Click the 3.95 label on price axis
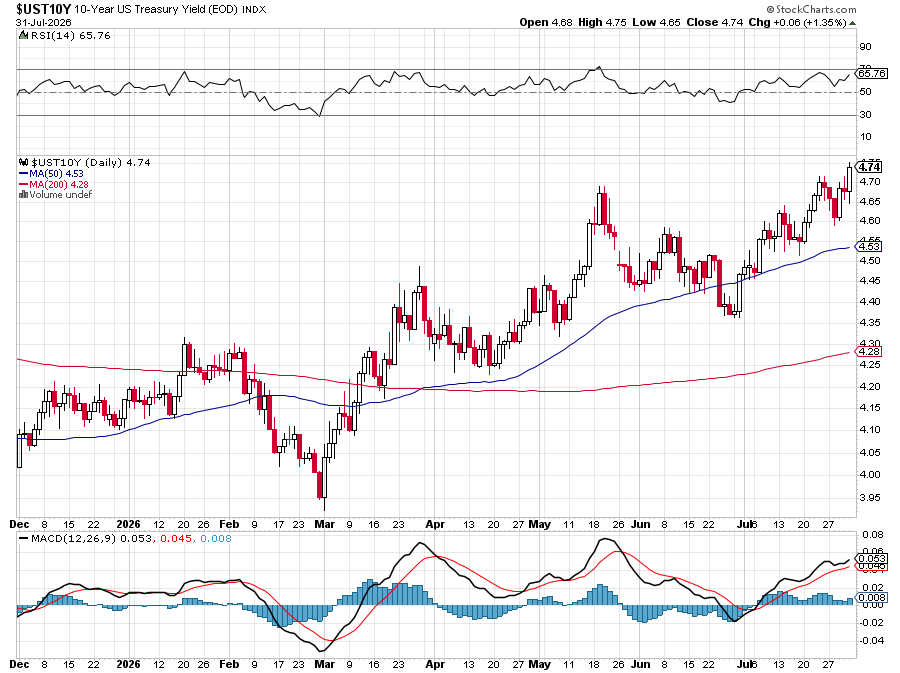 click(x=870, y=497)
